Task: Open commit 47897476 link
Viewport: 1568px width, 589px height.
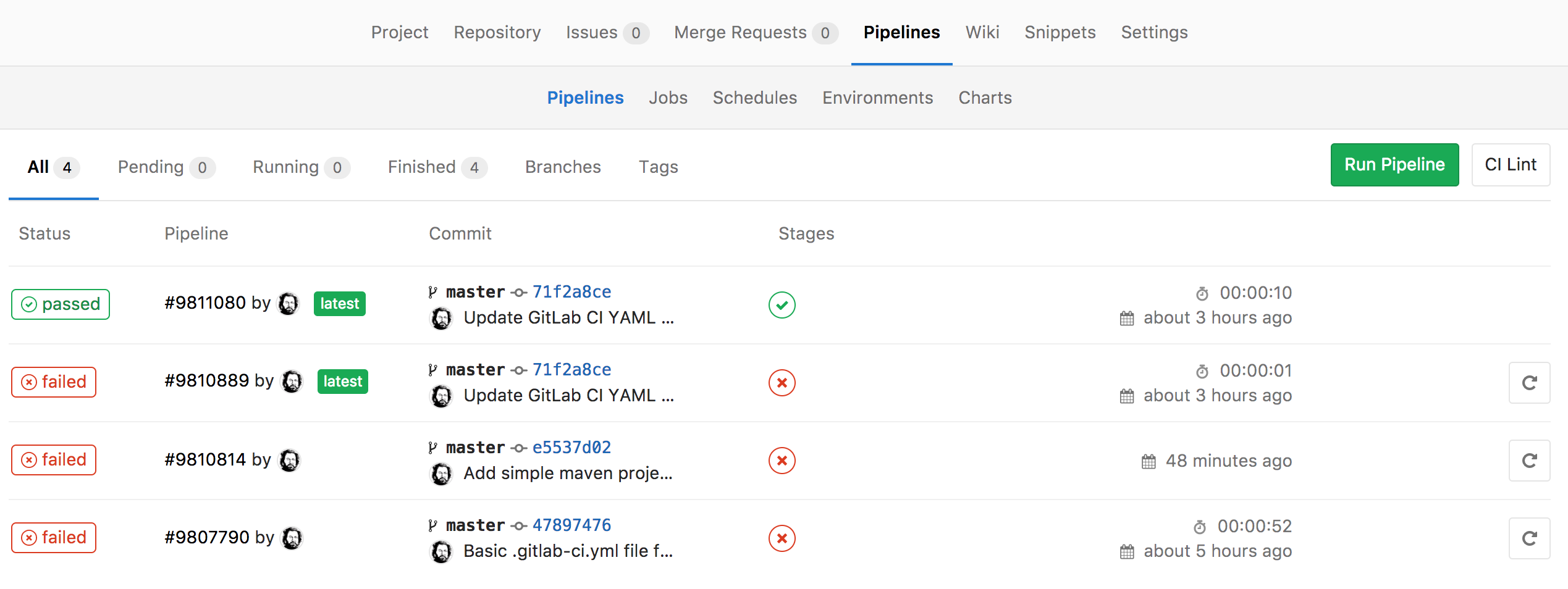Action: 571,525
